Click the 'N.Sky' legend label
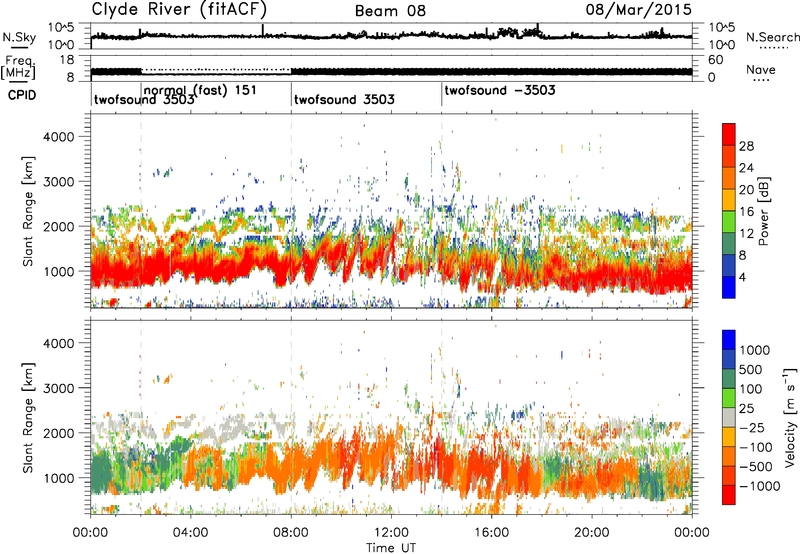 tap(19, 37)
